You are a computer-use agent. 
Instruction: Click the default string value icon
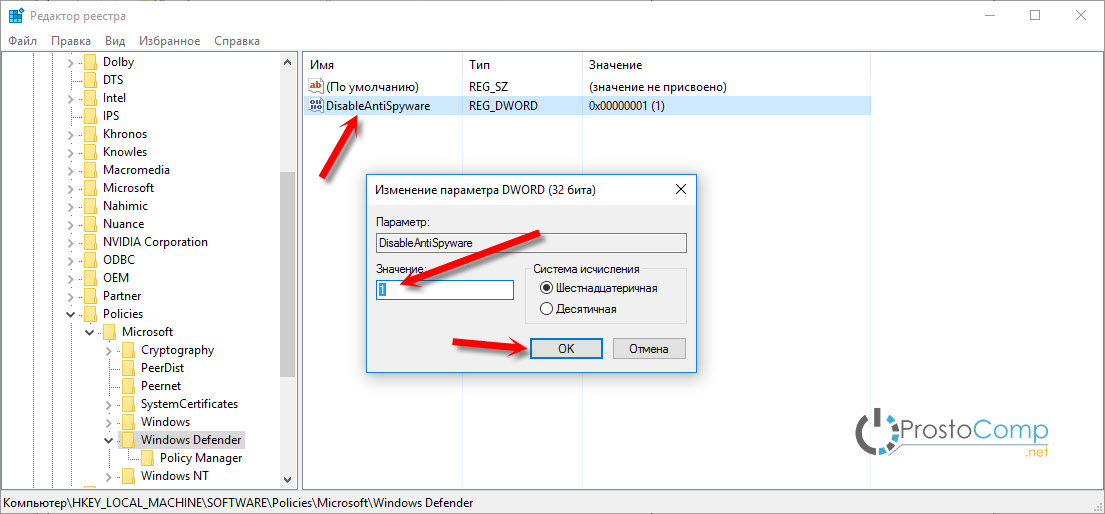point(316,87)
